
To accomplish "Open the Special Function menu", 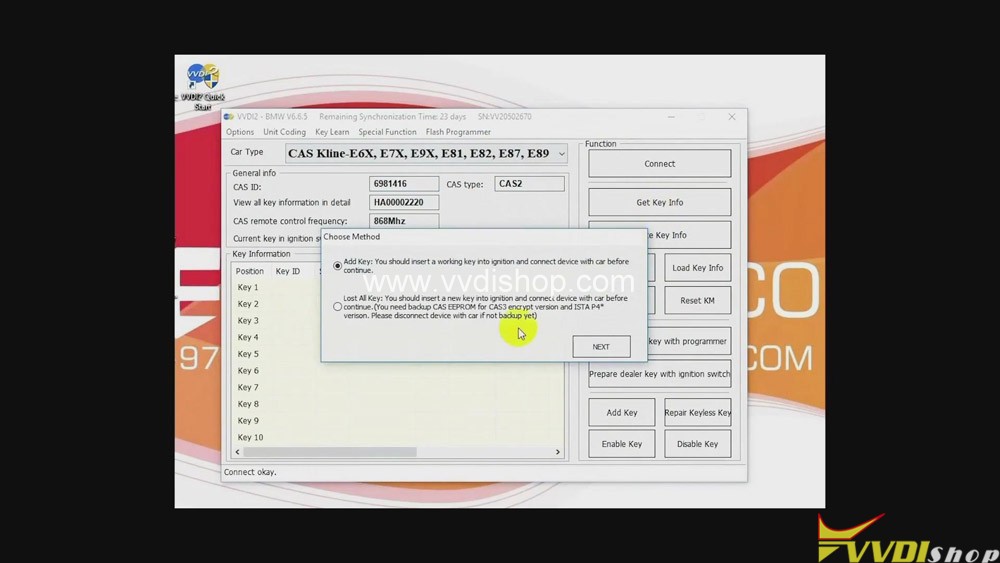I will [x=387, y=132].
